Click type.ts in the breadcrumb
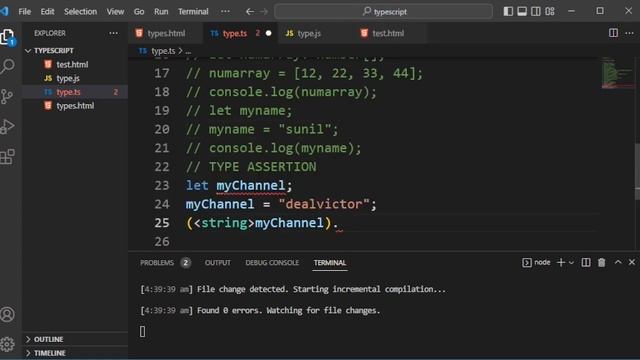The image size is (640, 360). pyautogui.click(x=163, y=51)
